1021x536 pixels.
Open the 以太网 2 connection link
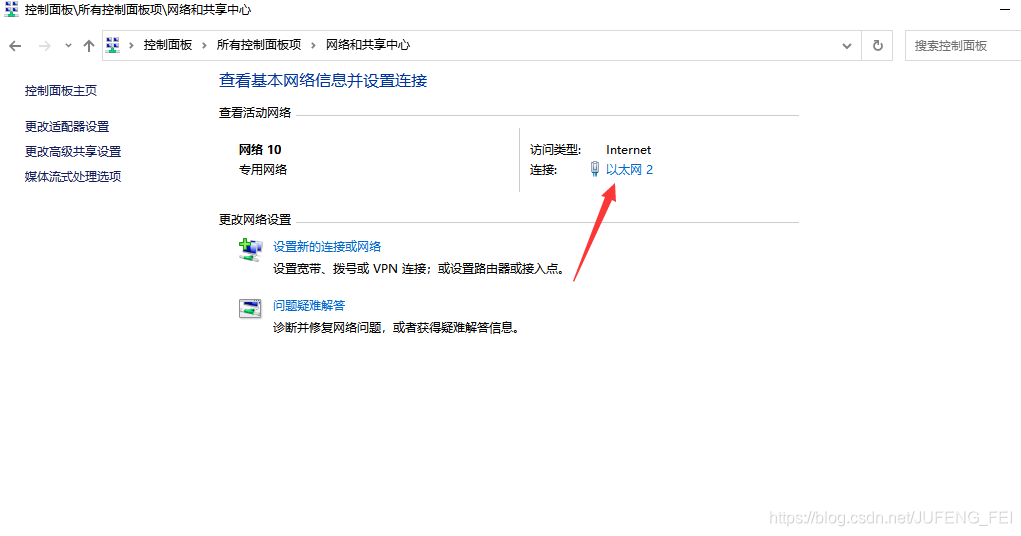coord(629,170)
